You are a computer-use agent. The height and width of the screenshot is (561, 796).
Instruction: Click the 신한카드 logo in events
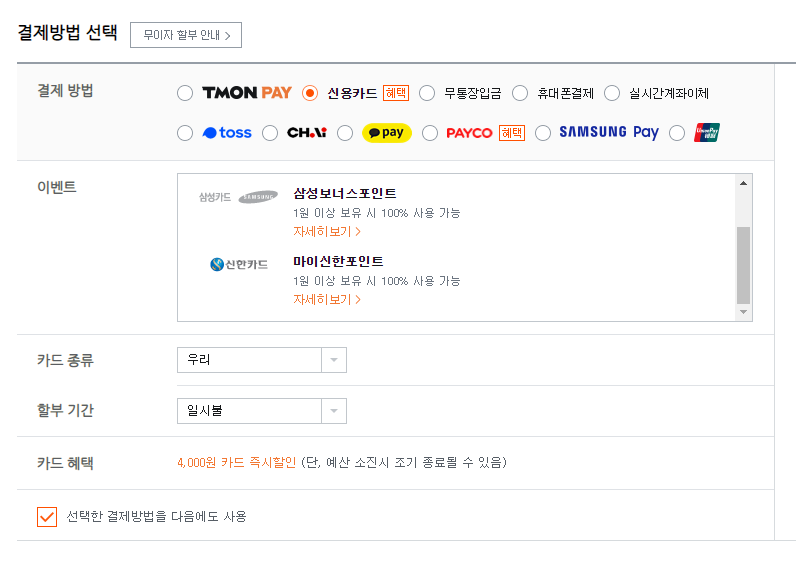point(239,265)
